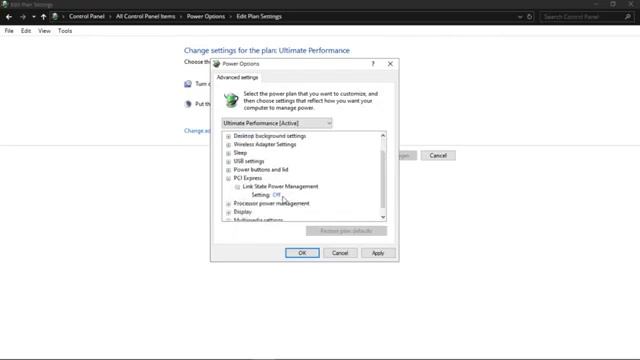Click Restore plan defaults button

click(346, 231)
